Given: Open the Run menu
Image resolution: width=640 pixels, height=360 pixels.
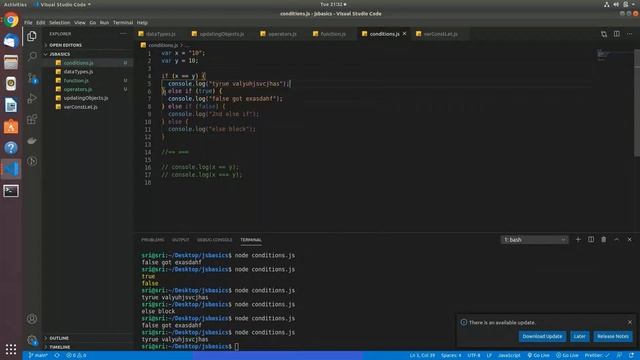Looking at the screenshot, I should coord(104,22).
